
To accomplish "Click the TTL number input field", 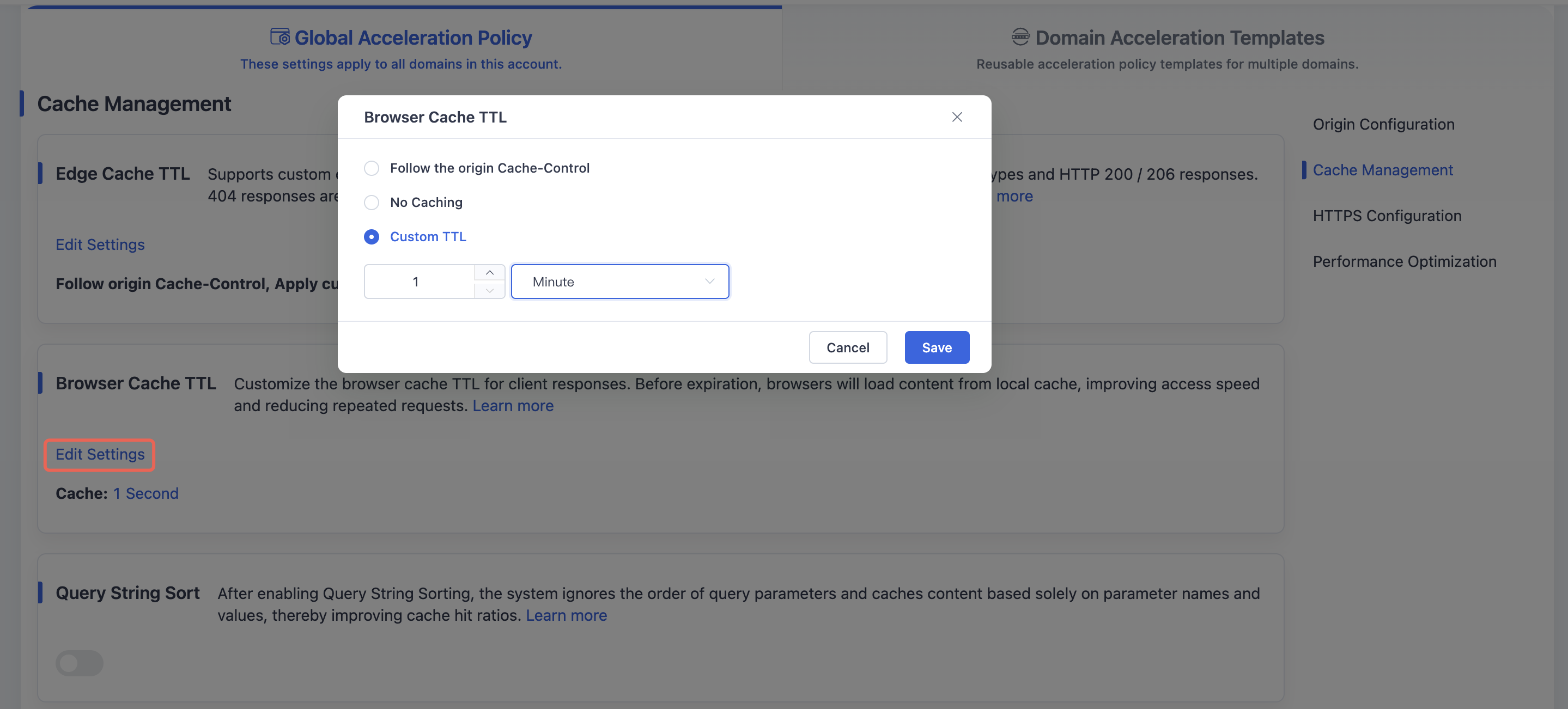I will (420, 282).
